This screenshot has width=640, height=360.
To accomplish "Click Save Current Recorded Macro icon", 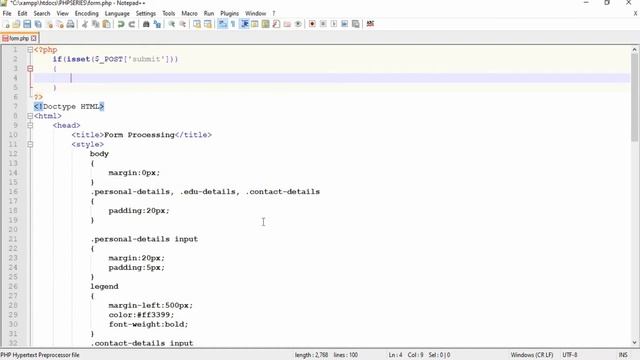I will 356,24.
